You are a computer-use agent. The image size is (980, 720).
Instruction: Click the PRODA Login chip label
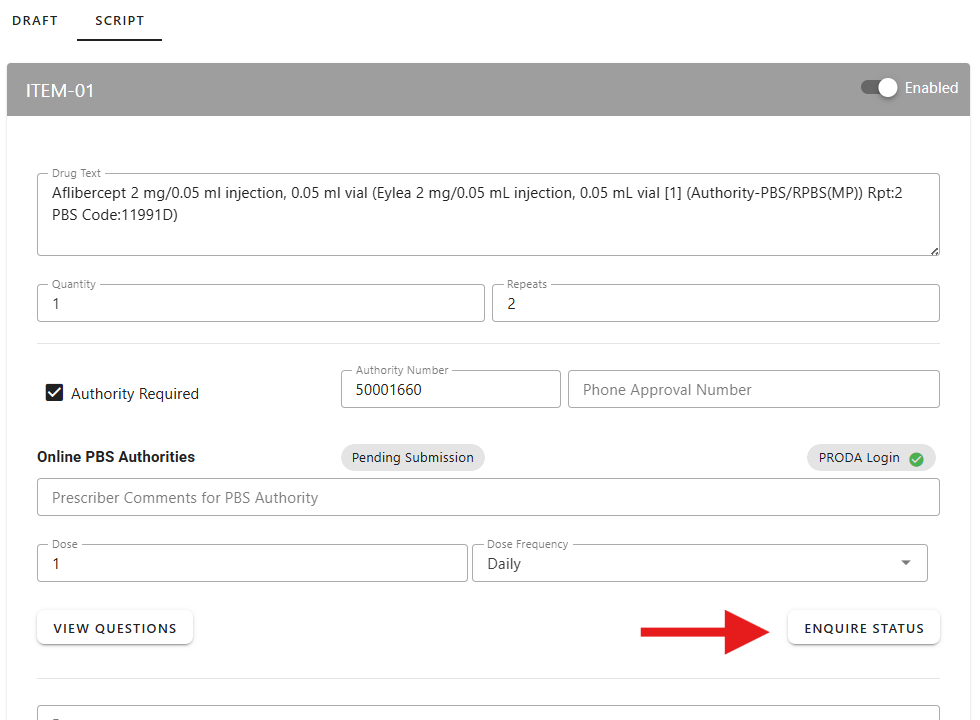pos(859,458)
